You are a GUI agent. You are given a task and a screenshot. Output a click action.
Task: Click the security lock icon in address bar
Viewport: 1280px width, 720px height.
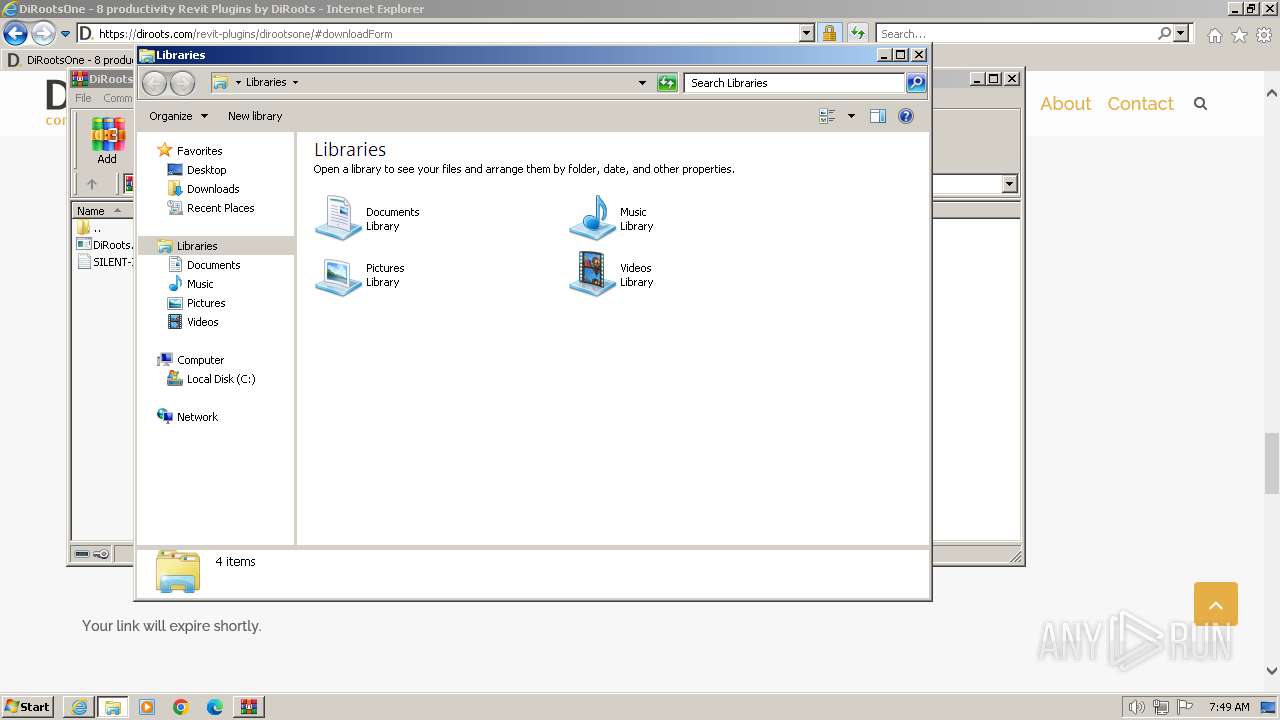829,33
